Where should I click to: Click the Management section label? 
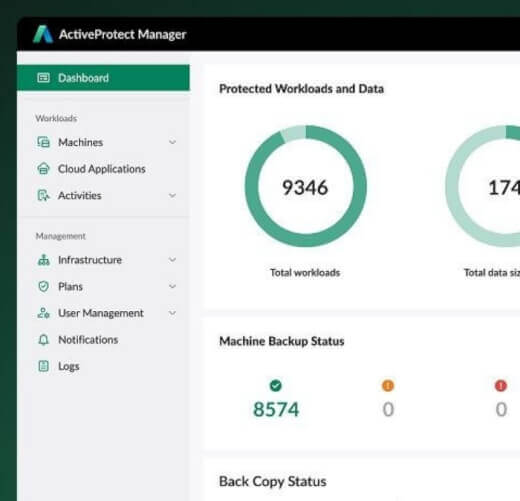click(x=60, y=236)
